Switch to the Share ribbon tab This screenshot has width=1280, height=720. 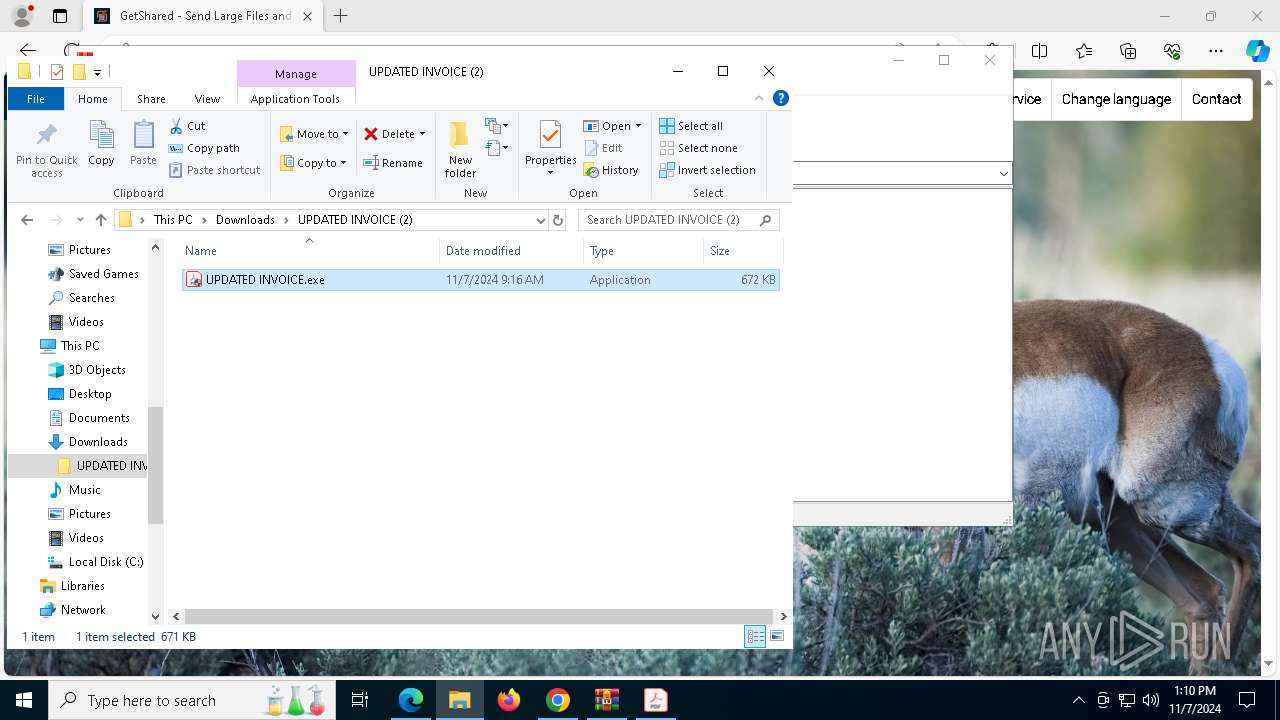pos(151,99)
